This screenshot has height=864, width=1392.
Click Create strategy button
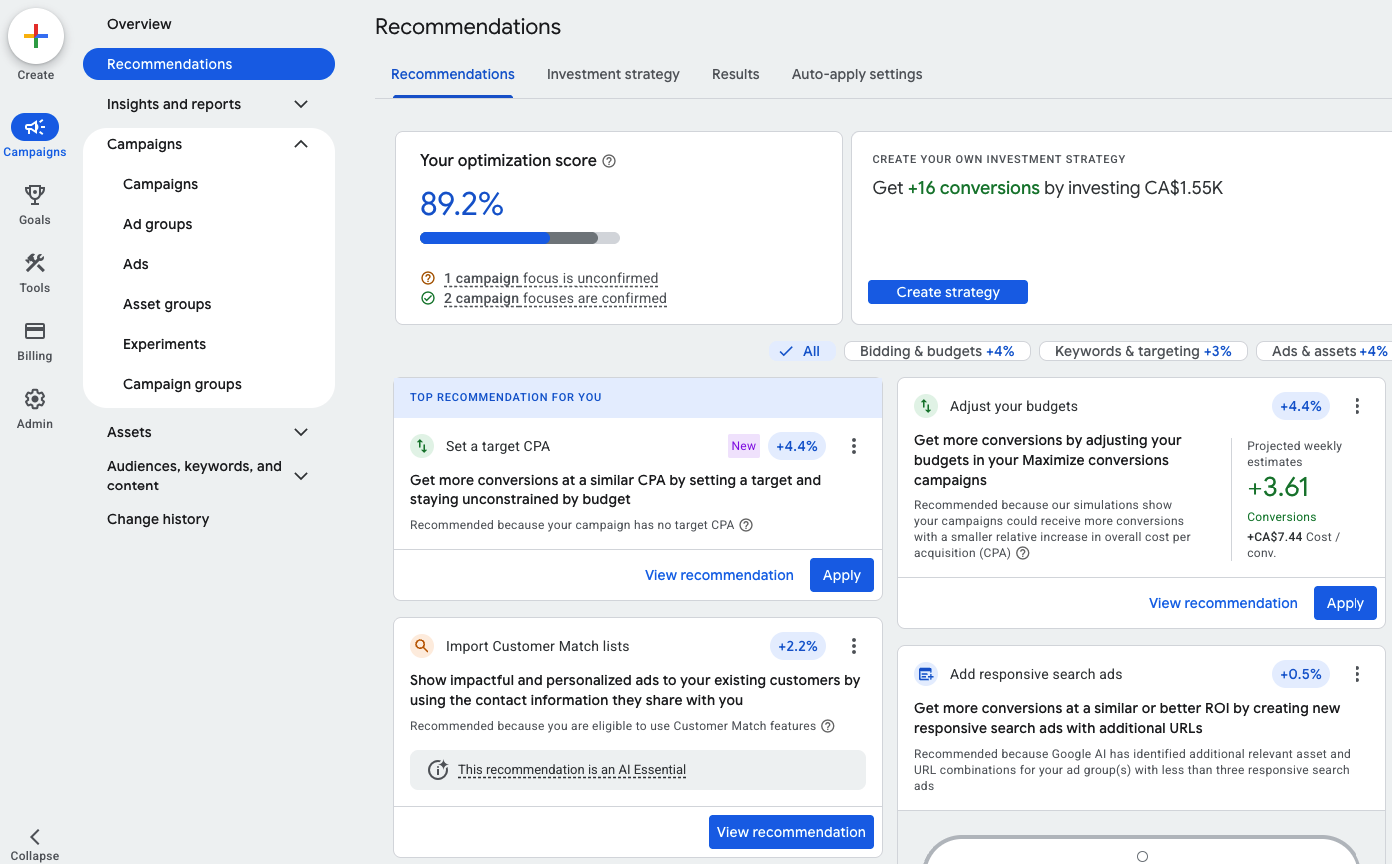(x=948, y=292)
